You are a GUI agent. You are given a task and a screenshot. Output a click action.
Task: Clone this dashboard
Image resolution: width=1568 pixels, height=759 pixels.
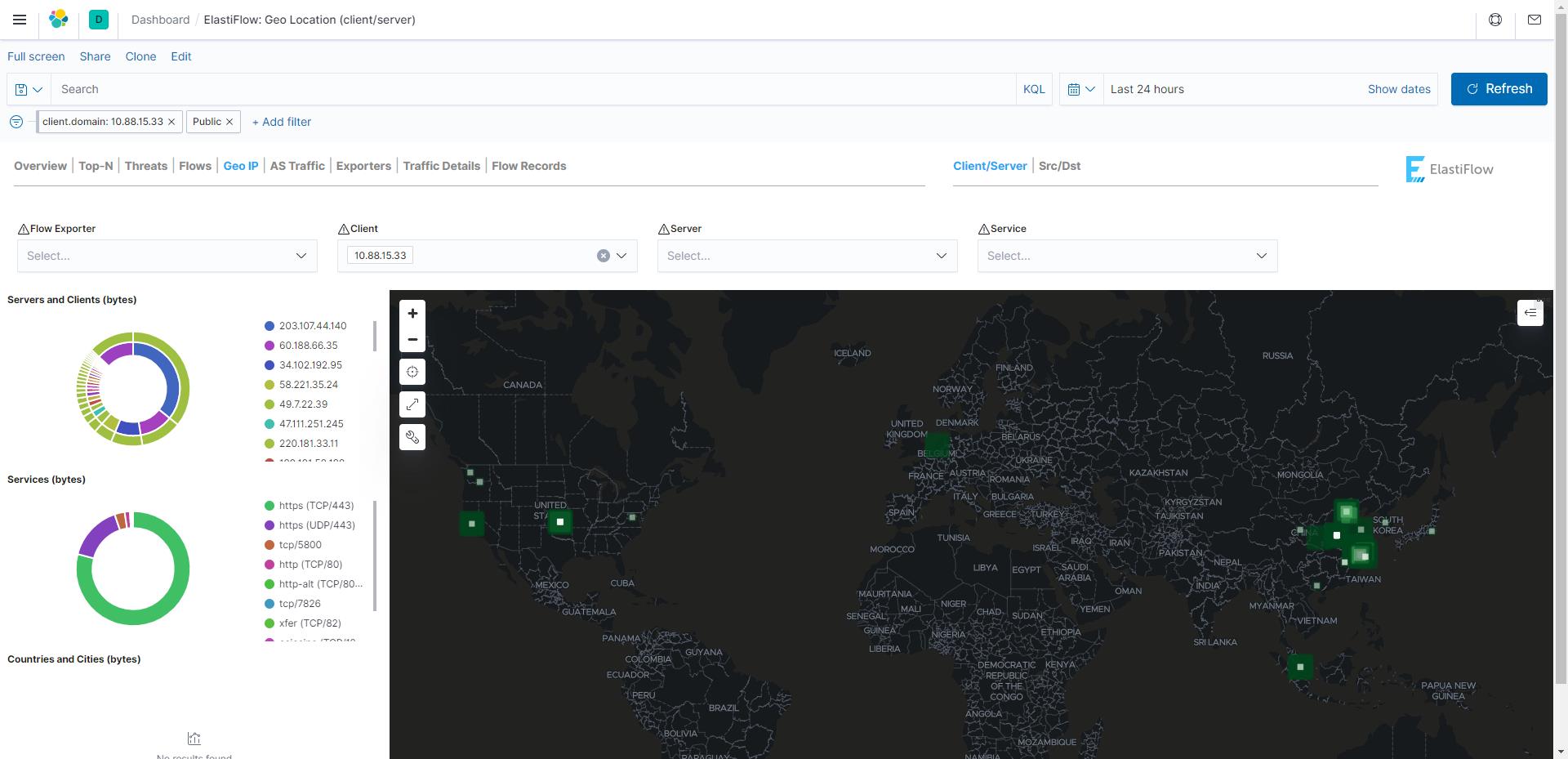coord(140,56)
